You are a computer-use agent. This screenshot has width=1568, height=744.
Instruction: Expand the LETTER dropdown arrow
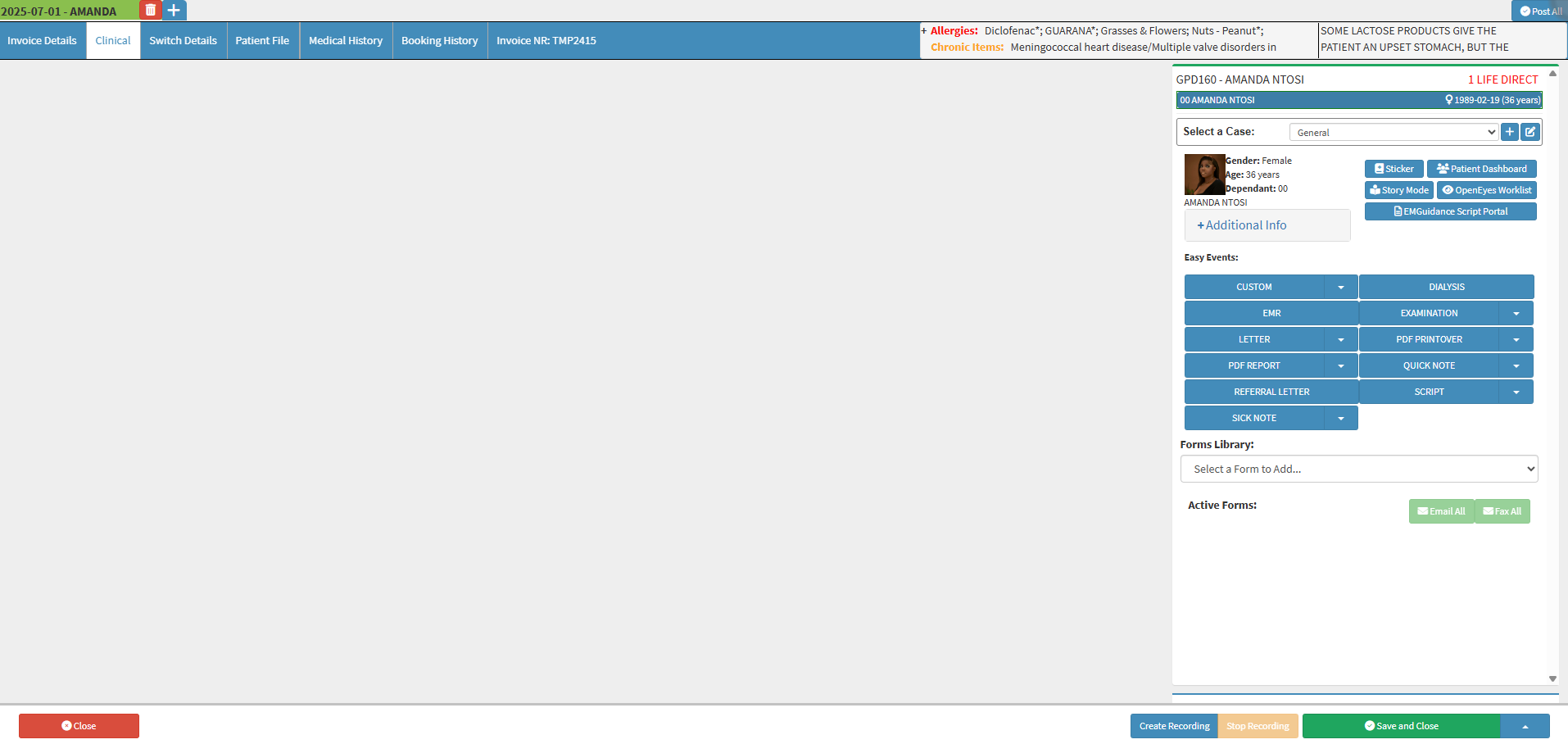(x=1341, y=339)
